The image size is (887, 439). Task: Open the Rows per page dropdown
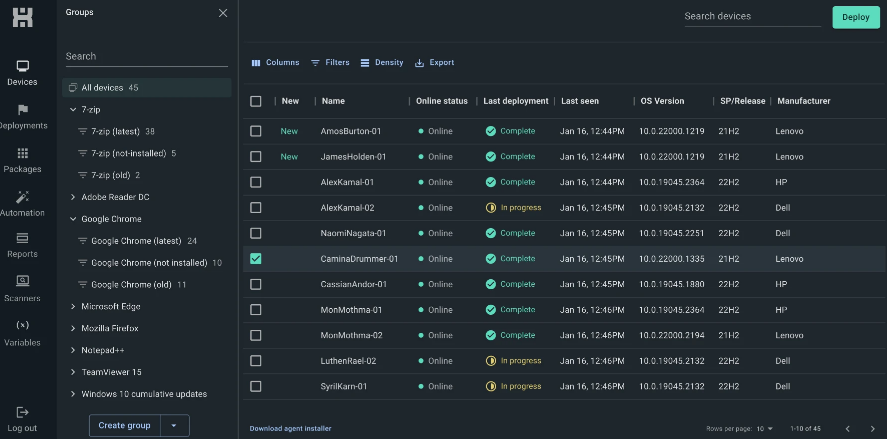point(763,429)
